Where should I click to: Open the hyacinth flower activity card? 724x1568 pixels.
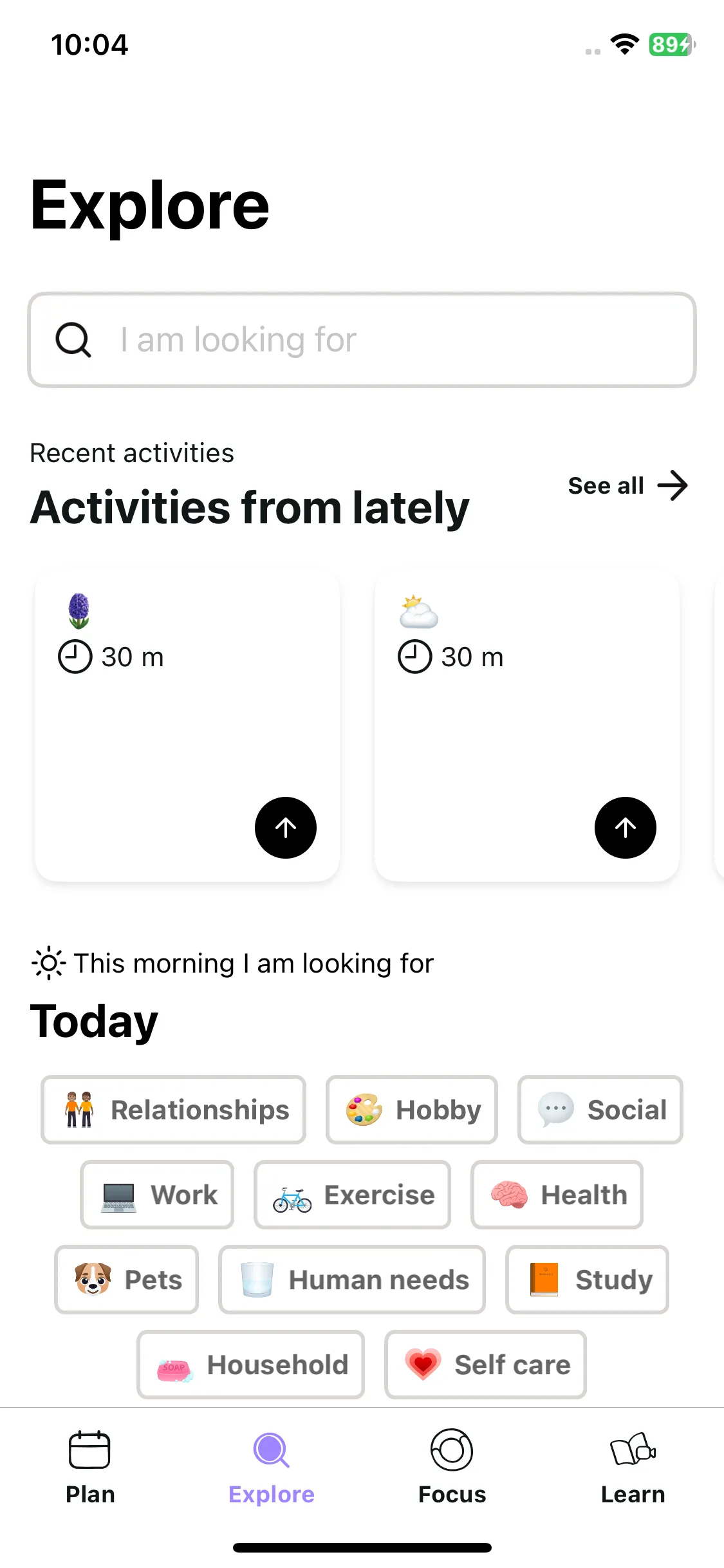click(187, 725)
